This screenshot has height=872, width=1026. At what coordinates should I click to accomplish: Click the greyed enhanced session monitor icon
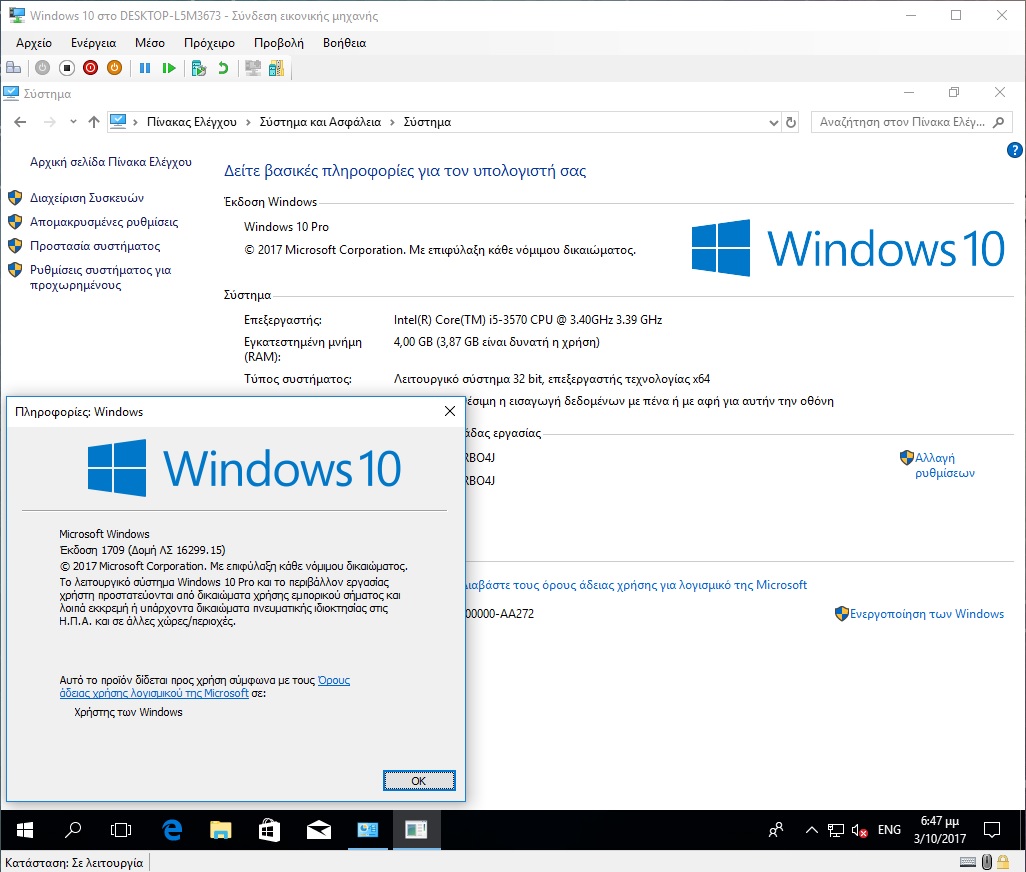pos(253,68)
